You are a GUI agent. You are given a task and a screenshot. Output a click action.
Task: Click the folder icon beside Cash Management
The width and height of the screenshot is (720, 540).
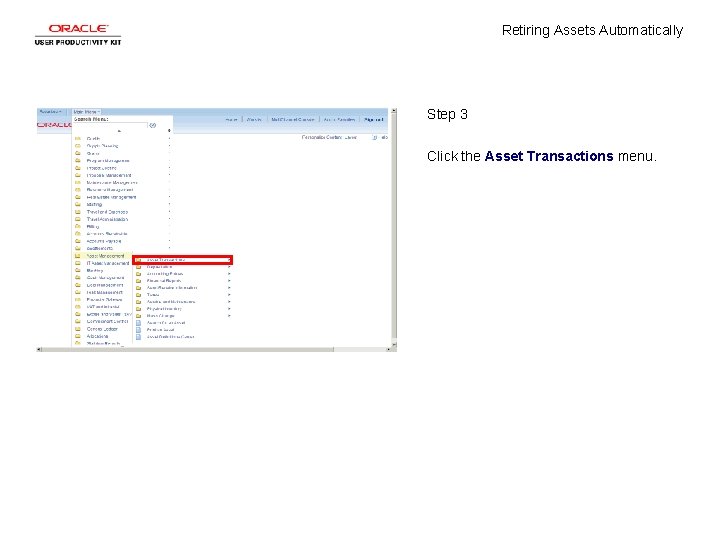[78, 278]
